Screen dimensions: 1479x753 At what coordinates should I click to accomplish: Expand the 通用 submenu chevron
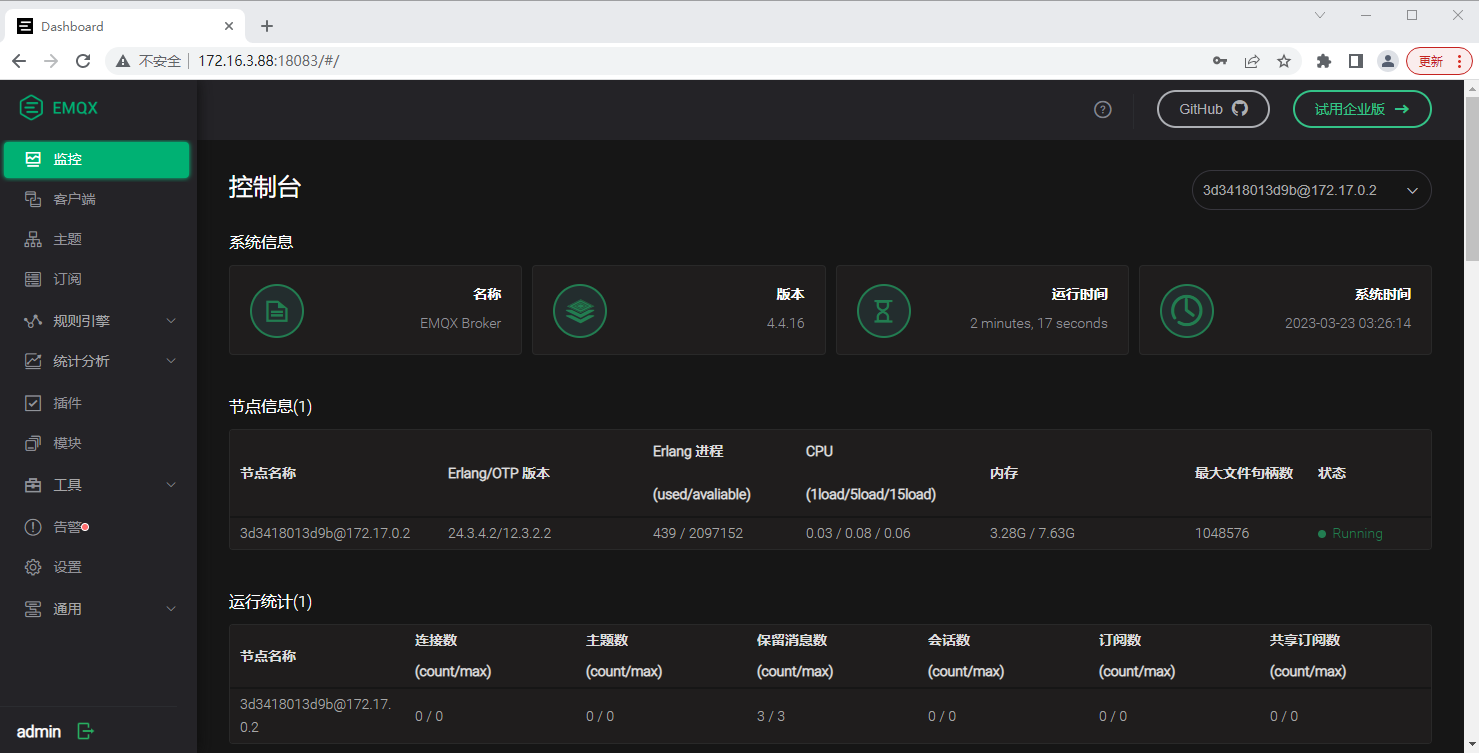click(x=171, y=609)
